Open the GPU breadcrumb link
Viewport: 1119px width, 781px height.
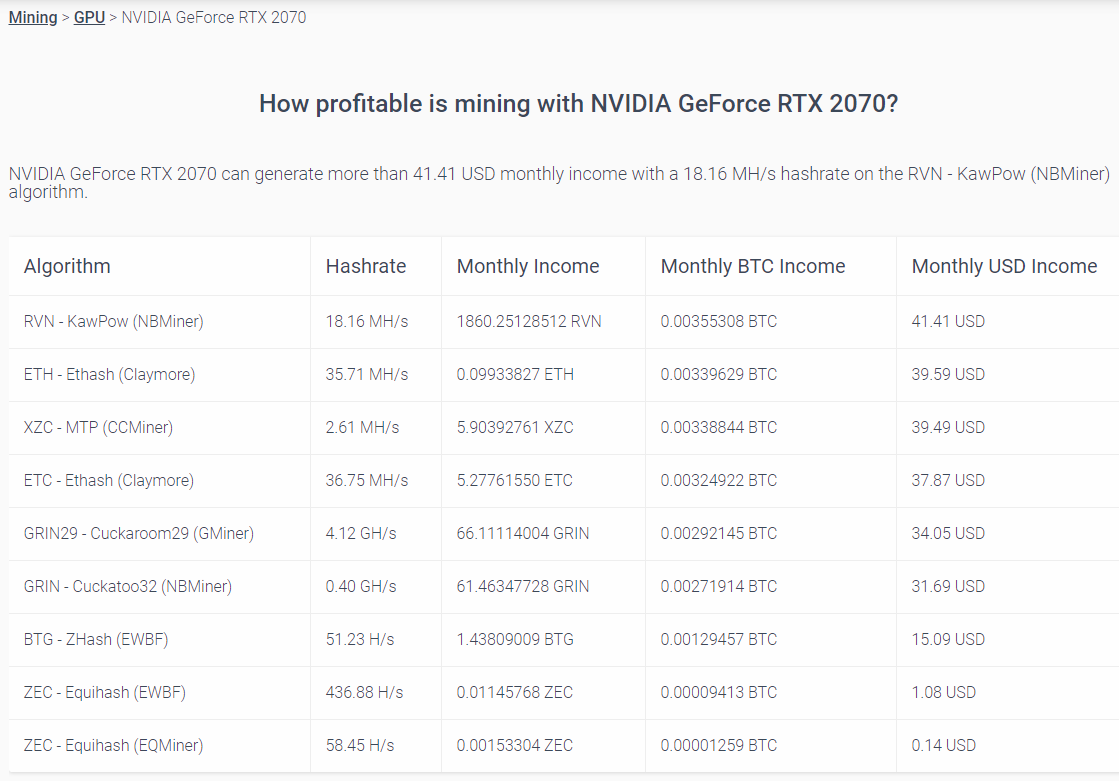coord(89,17)
